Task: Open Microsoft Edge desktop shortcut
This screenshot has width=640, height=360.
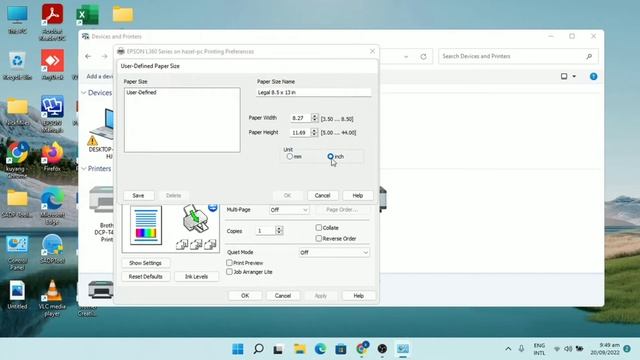Action: click(52, 207)
